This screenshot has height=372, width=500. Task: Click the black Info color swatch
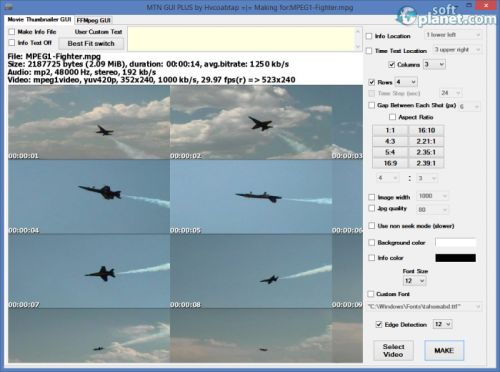(455, 258)
